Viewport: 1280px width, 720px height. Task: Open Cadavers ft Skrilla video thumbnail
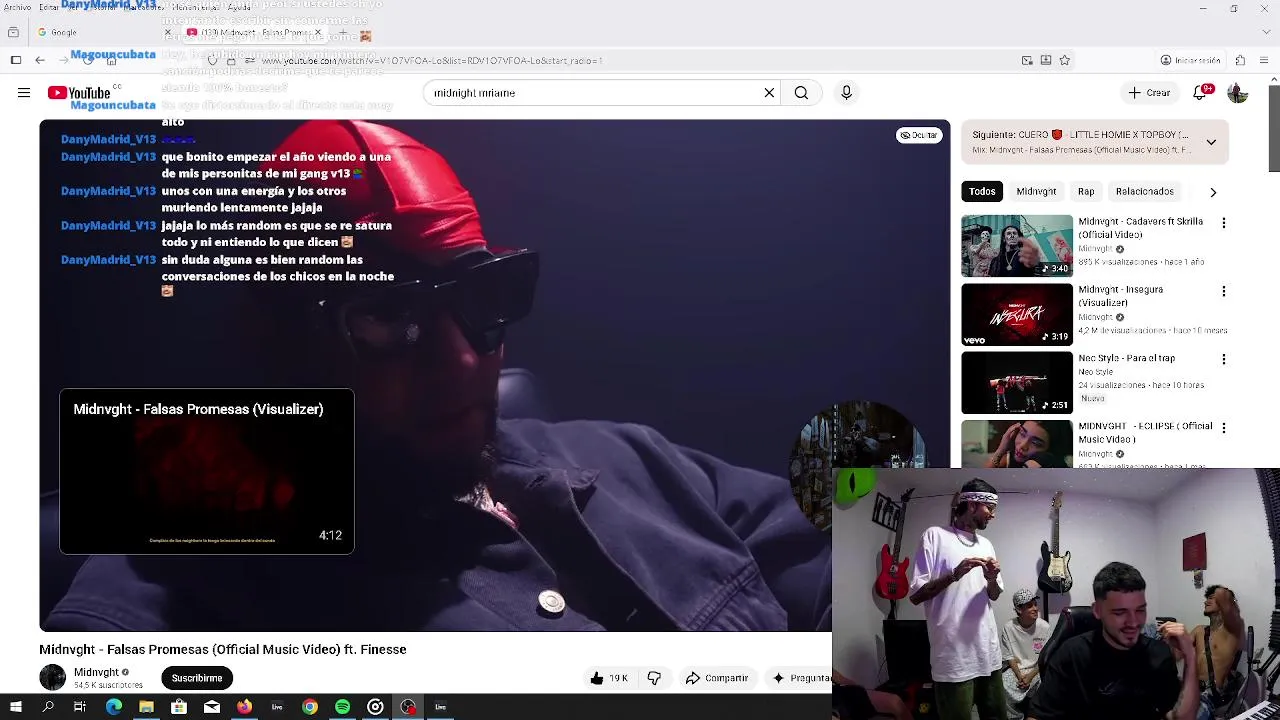(x=1017, y=246)
